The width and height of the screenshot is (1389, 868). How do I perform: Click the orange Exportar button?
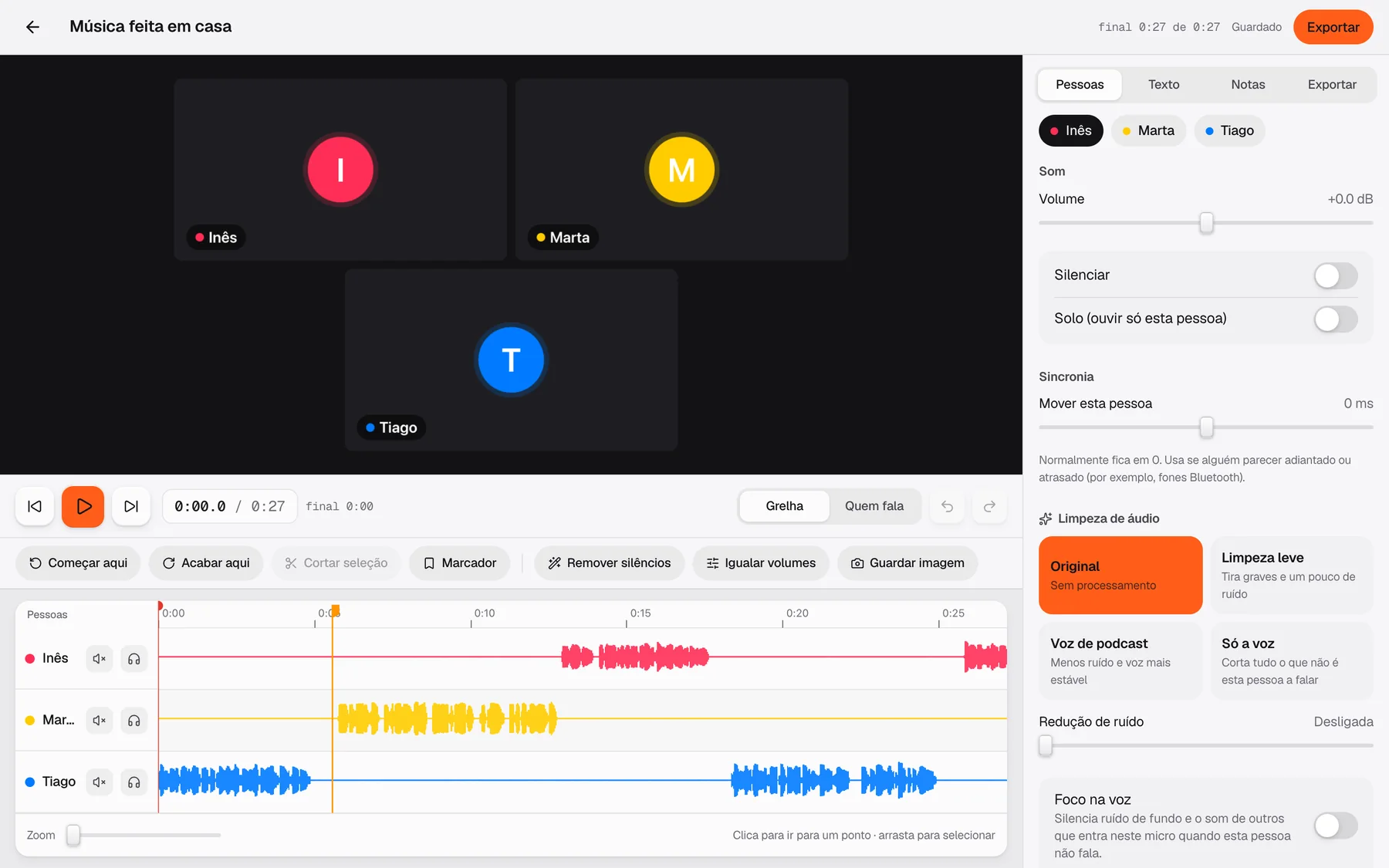(x=1333, y=27)
